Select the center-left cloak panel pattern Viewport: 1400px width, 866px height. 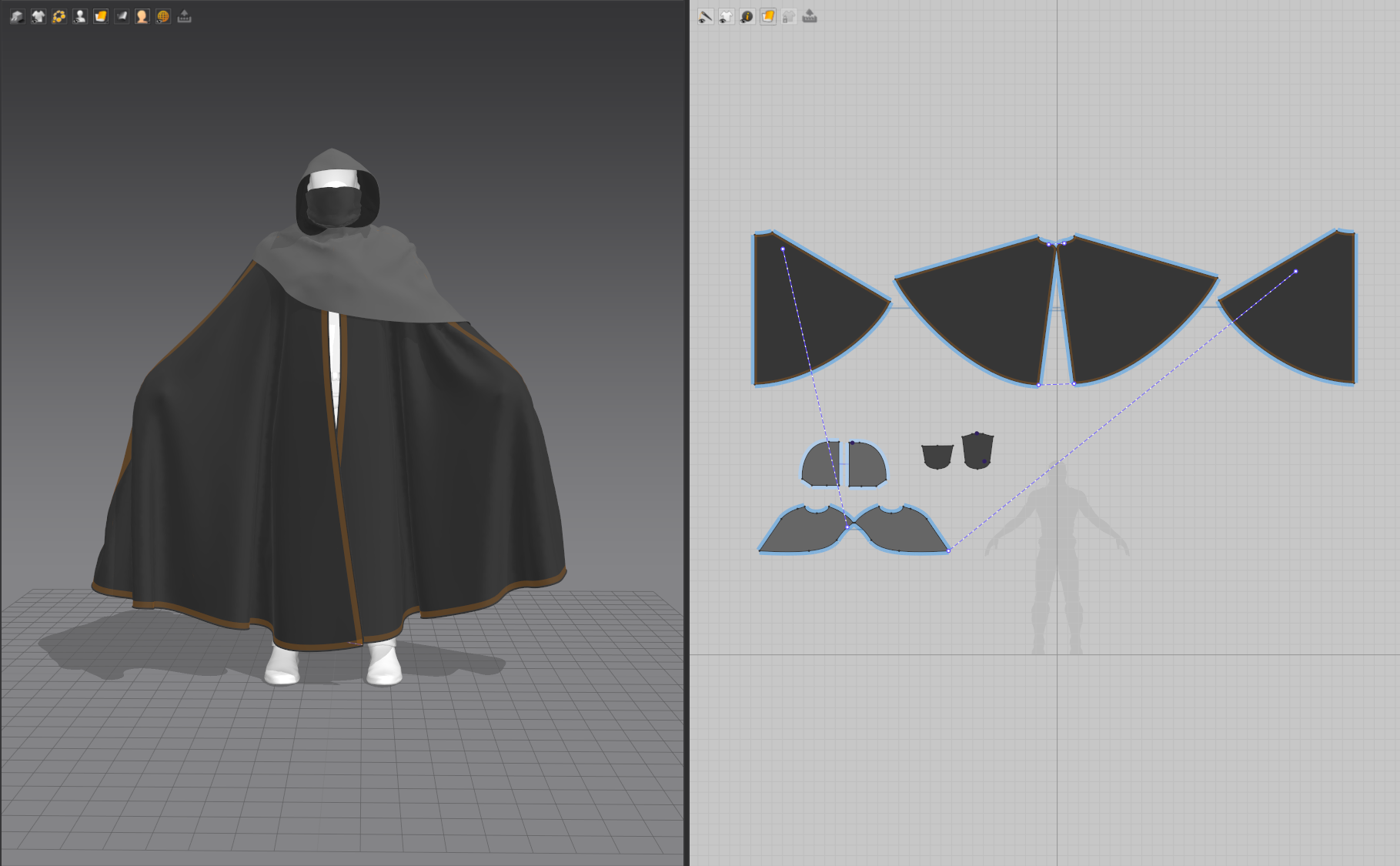993,308
